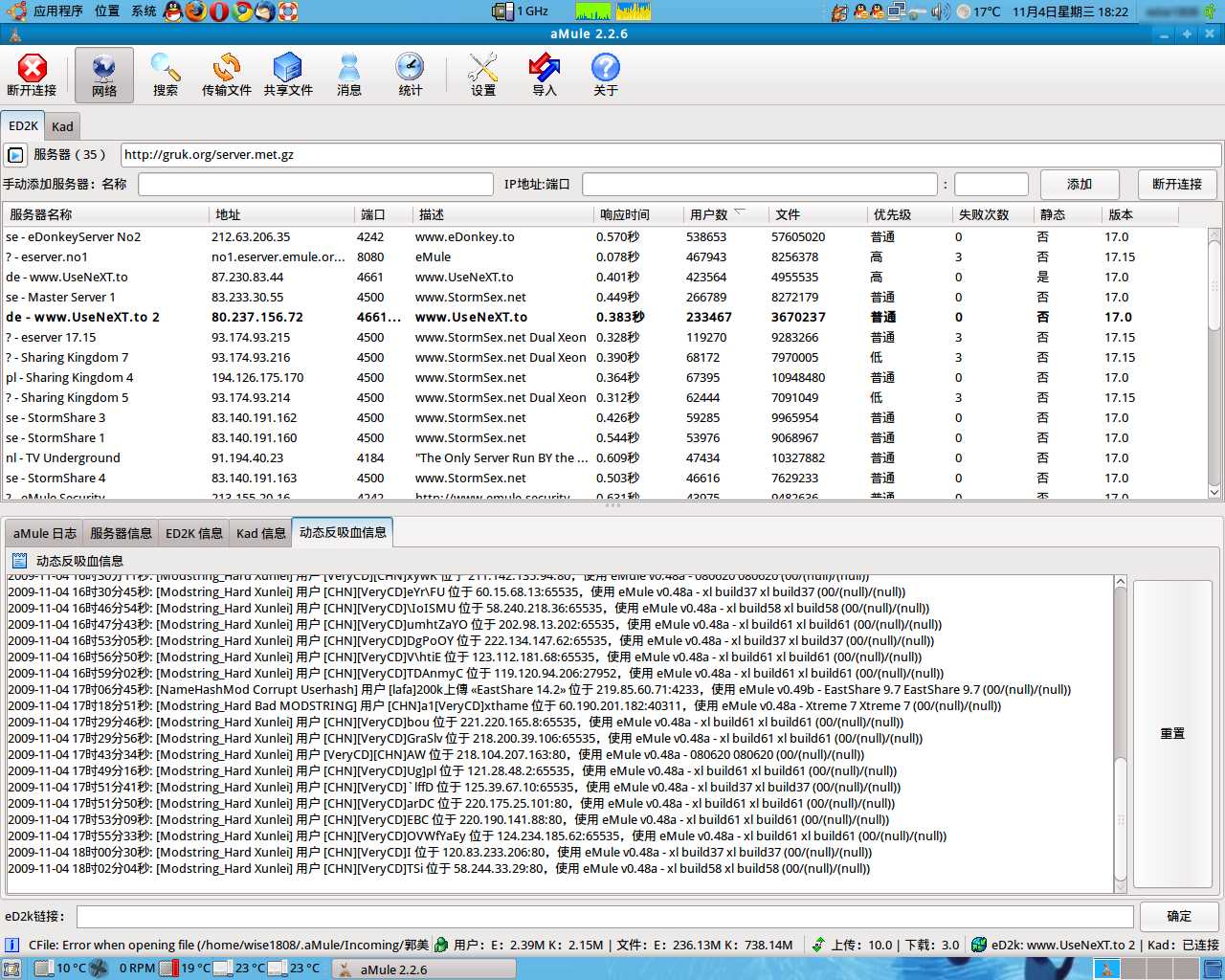Click the CPU frequency monitor icon
This screenshot has width=1225, height=980.
coord(502,11)
